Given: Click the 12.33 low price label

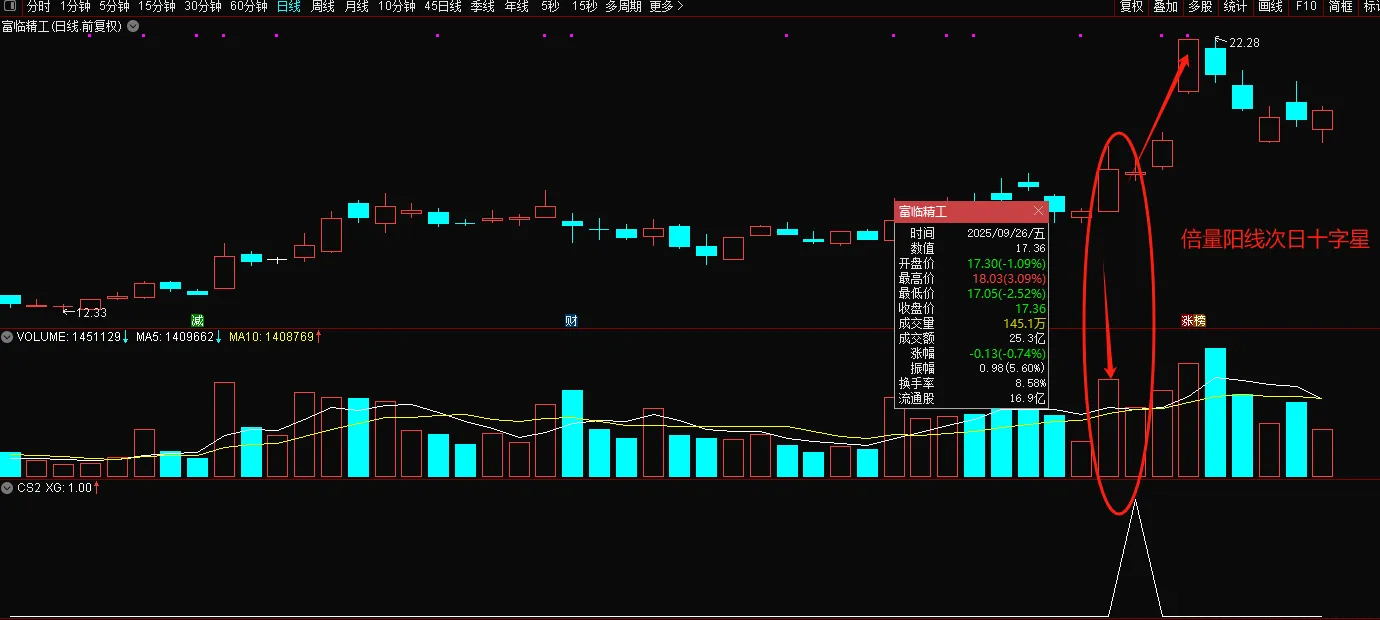Looking at the screenshot, I should [x=91, y=313].
